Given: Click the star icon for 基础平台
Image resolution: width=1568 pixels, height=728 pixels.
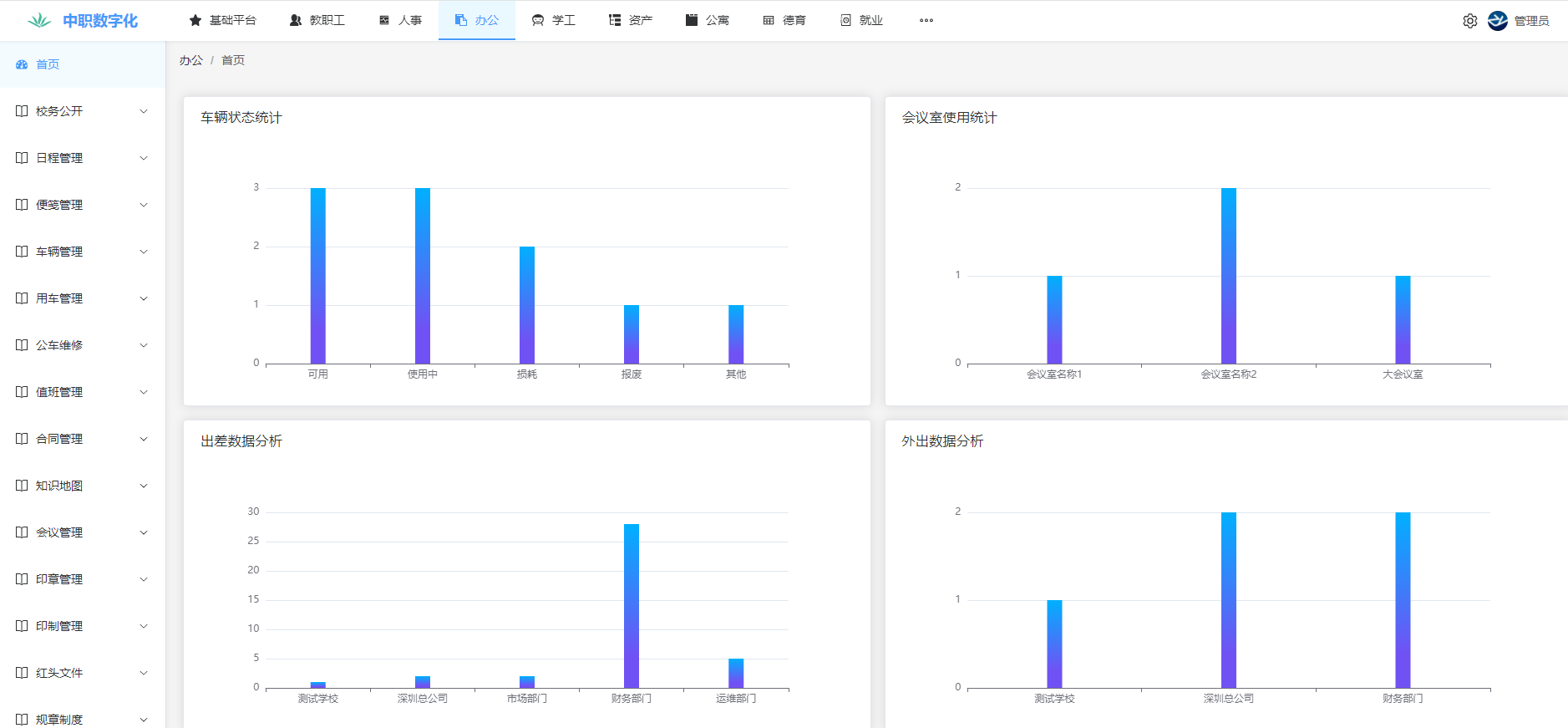Looking at the screenshot, I should pos(195,20).
